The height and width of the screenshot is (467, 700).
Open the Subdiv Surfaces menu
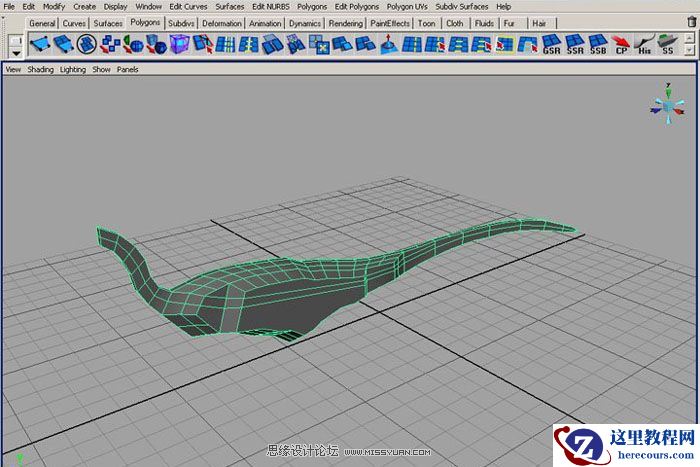click(462, 7)
